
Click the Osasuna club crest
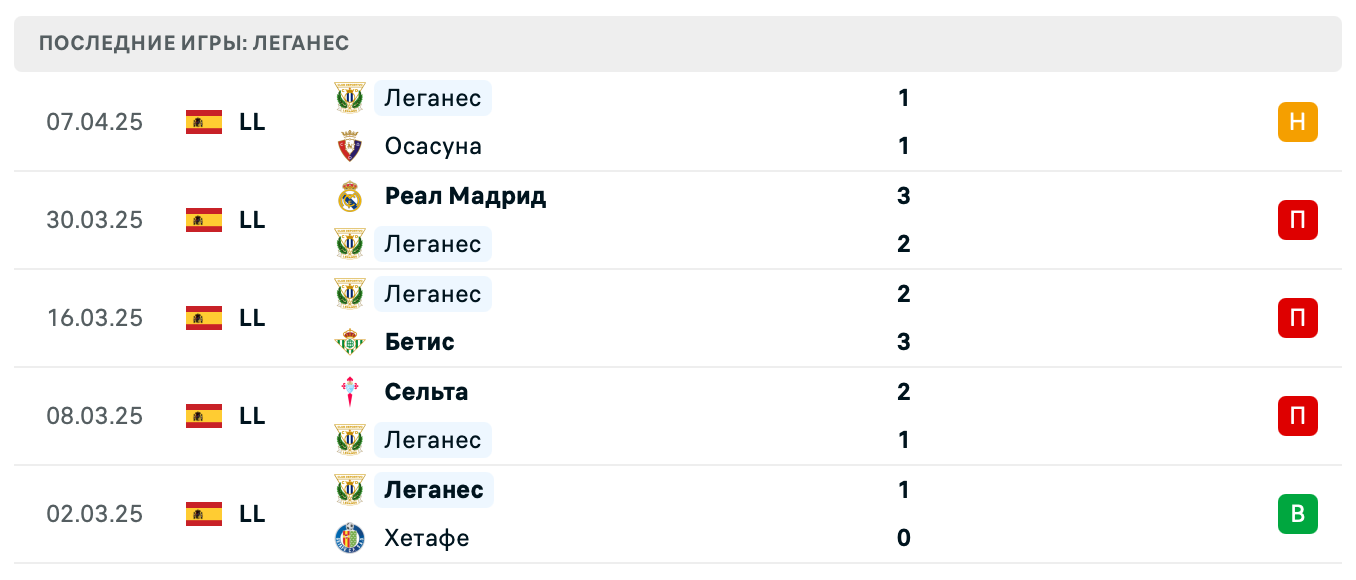350,147
